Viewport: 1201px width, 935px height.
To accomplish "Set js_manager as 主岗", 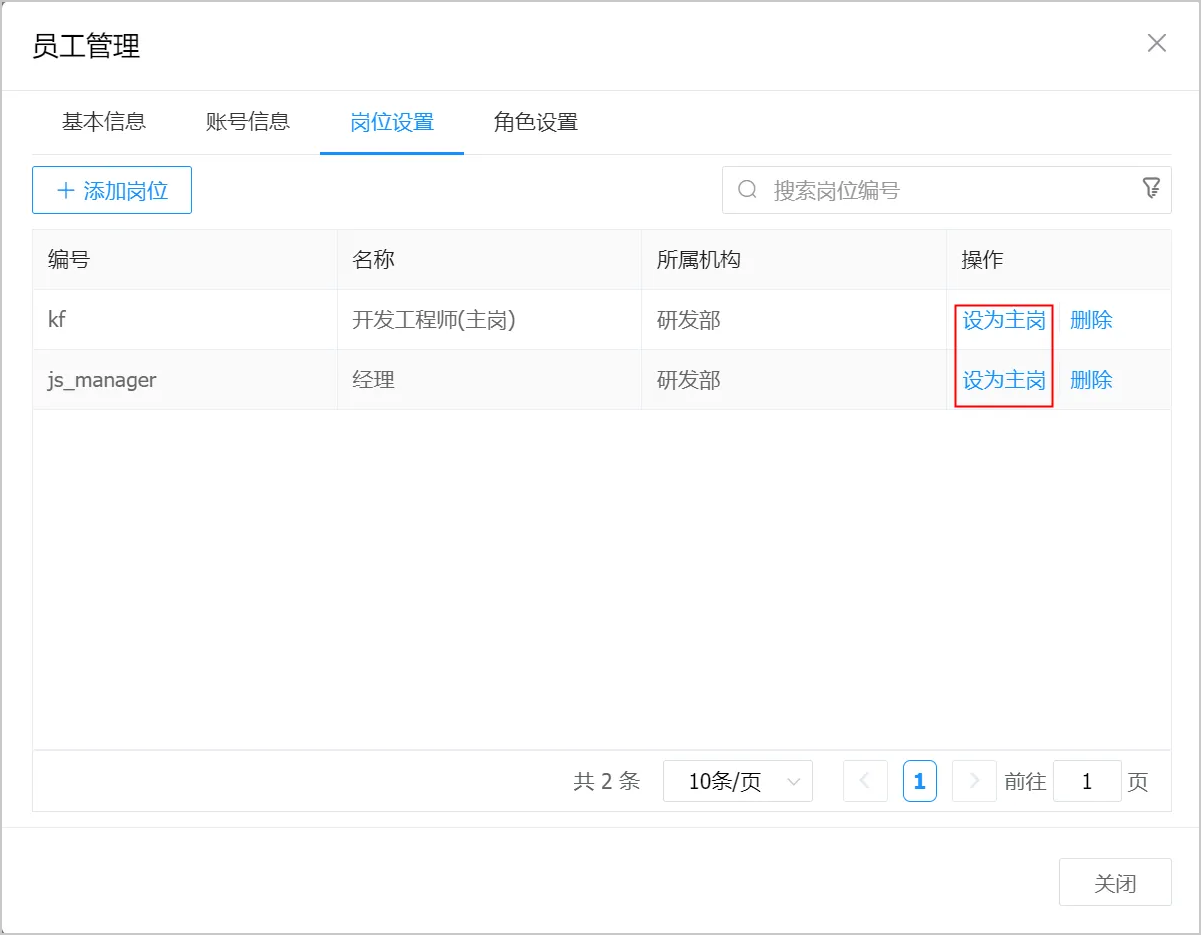I will (x=1004, y=380).
